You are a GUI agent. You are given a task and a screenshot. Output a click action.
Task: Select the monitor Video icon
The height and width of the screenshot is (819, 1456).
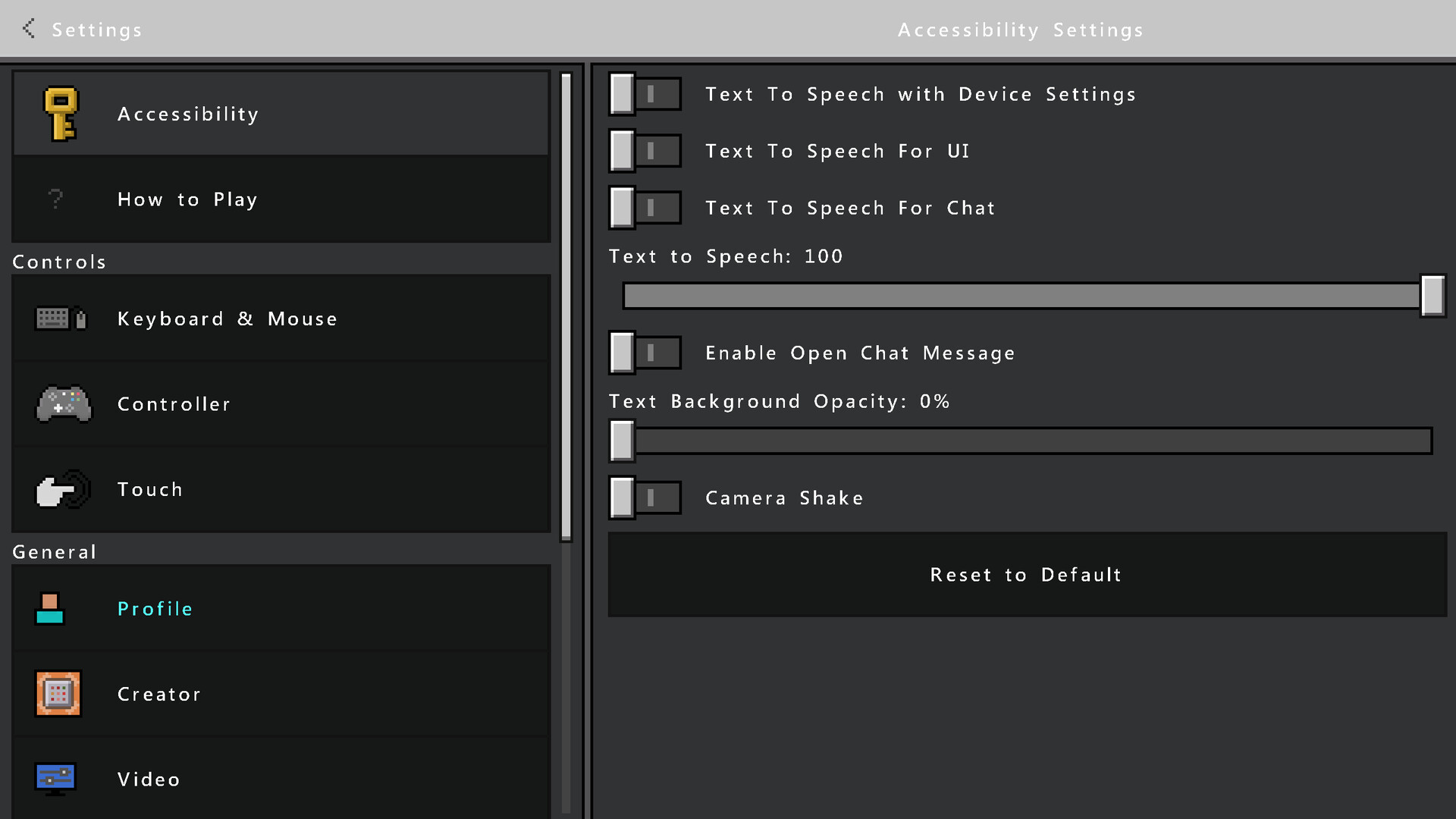(x=55, y=779)
